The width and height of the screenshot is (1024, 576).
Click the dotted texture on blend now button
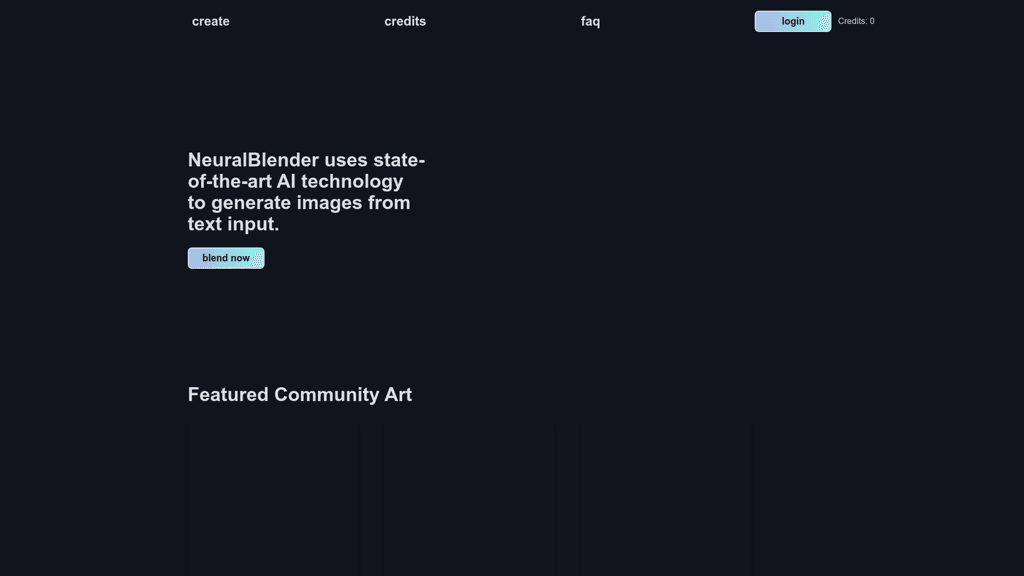257,258
